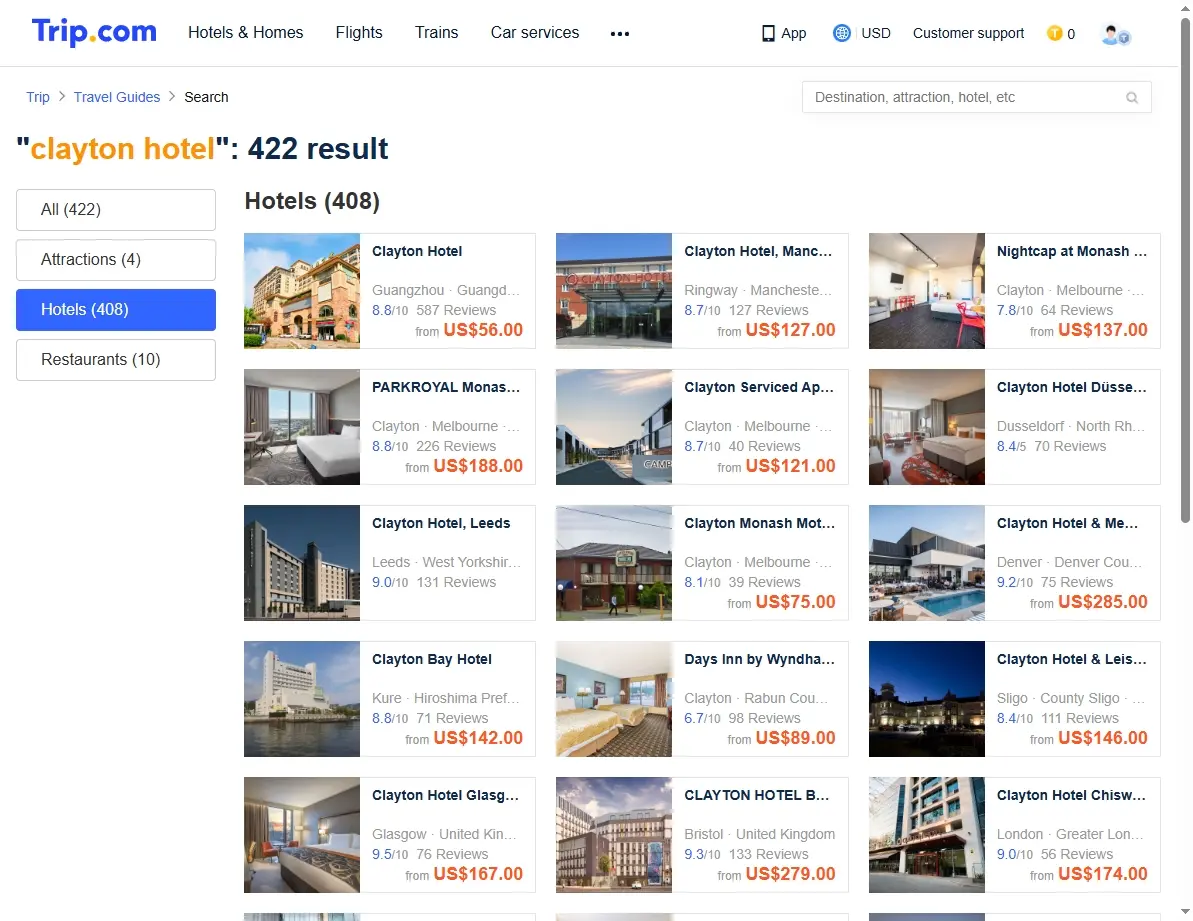The image size is (1193, 921).
Task: Open Clayton Hotel, Leeds photo
Action: pyautogui.click(x=302, y=564)
